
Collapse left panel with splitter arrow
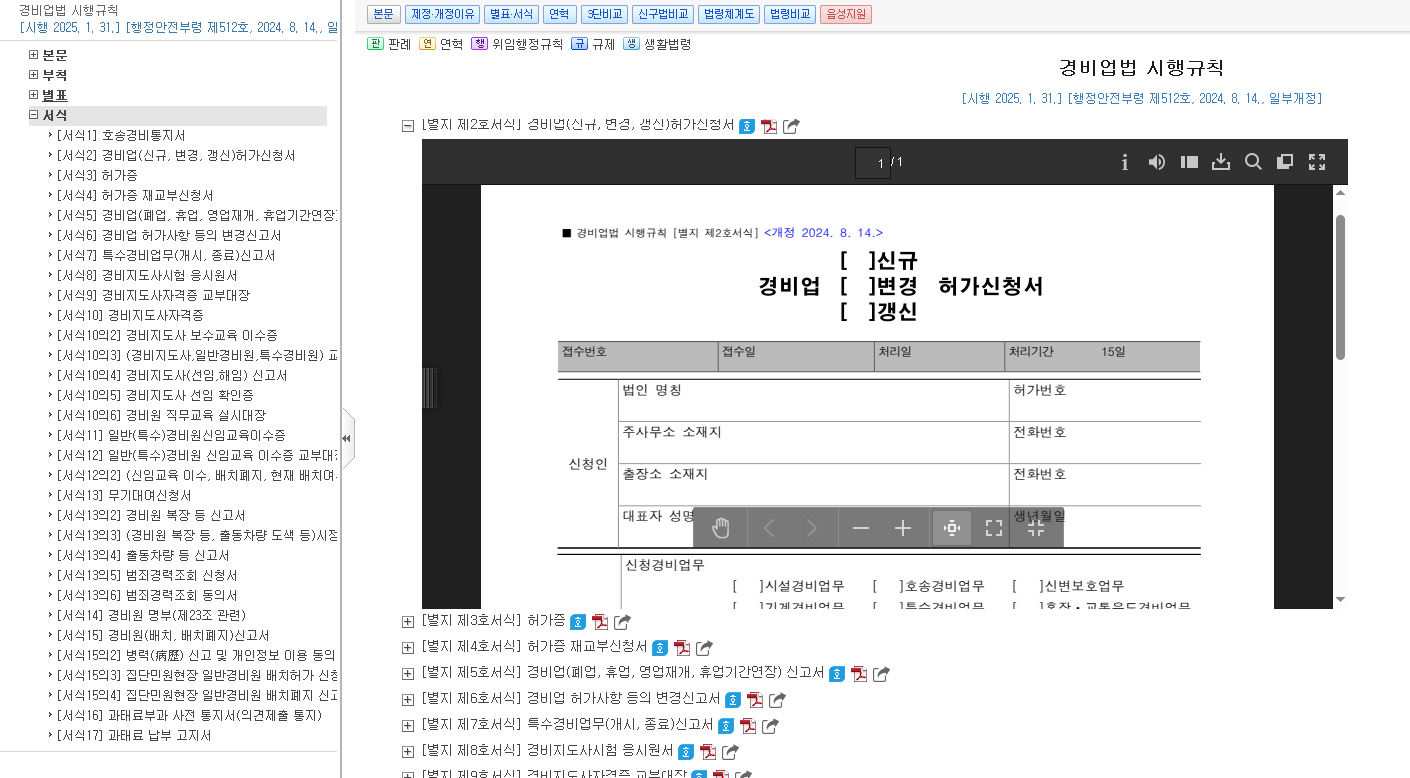pyautogui.click(x=347, y=438)
